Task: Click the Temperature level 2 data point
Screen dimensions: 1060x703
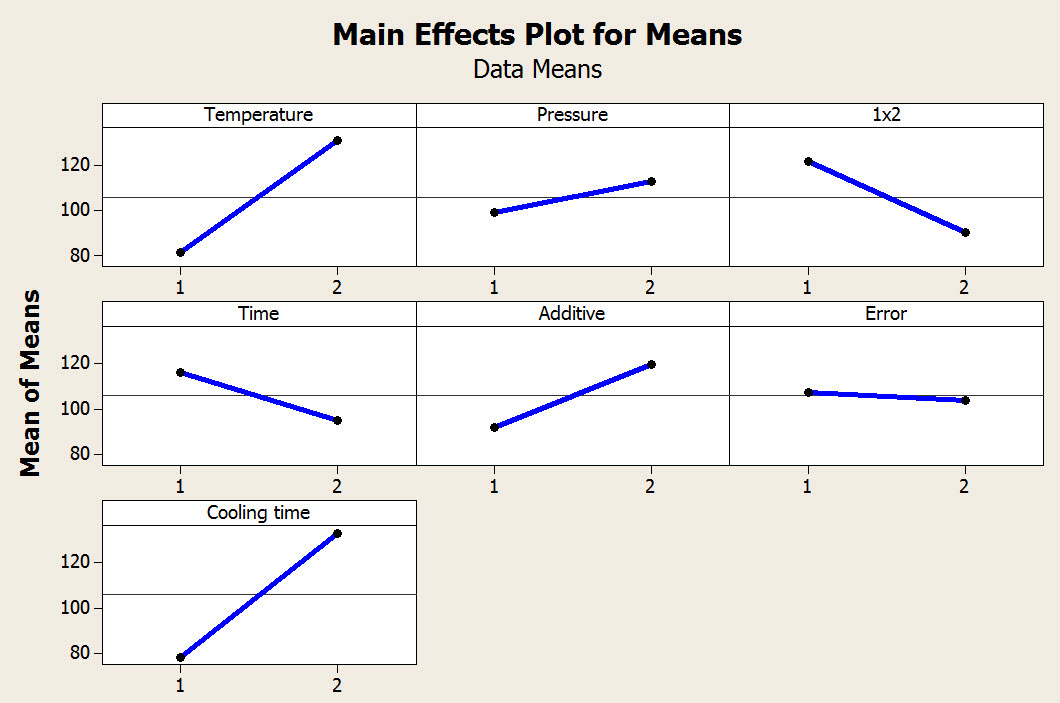Action: pyautogui.click(x=337, y=140)
